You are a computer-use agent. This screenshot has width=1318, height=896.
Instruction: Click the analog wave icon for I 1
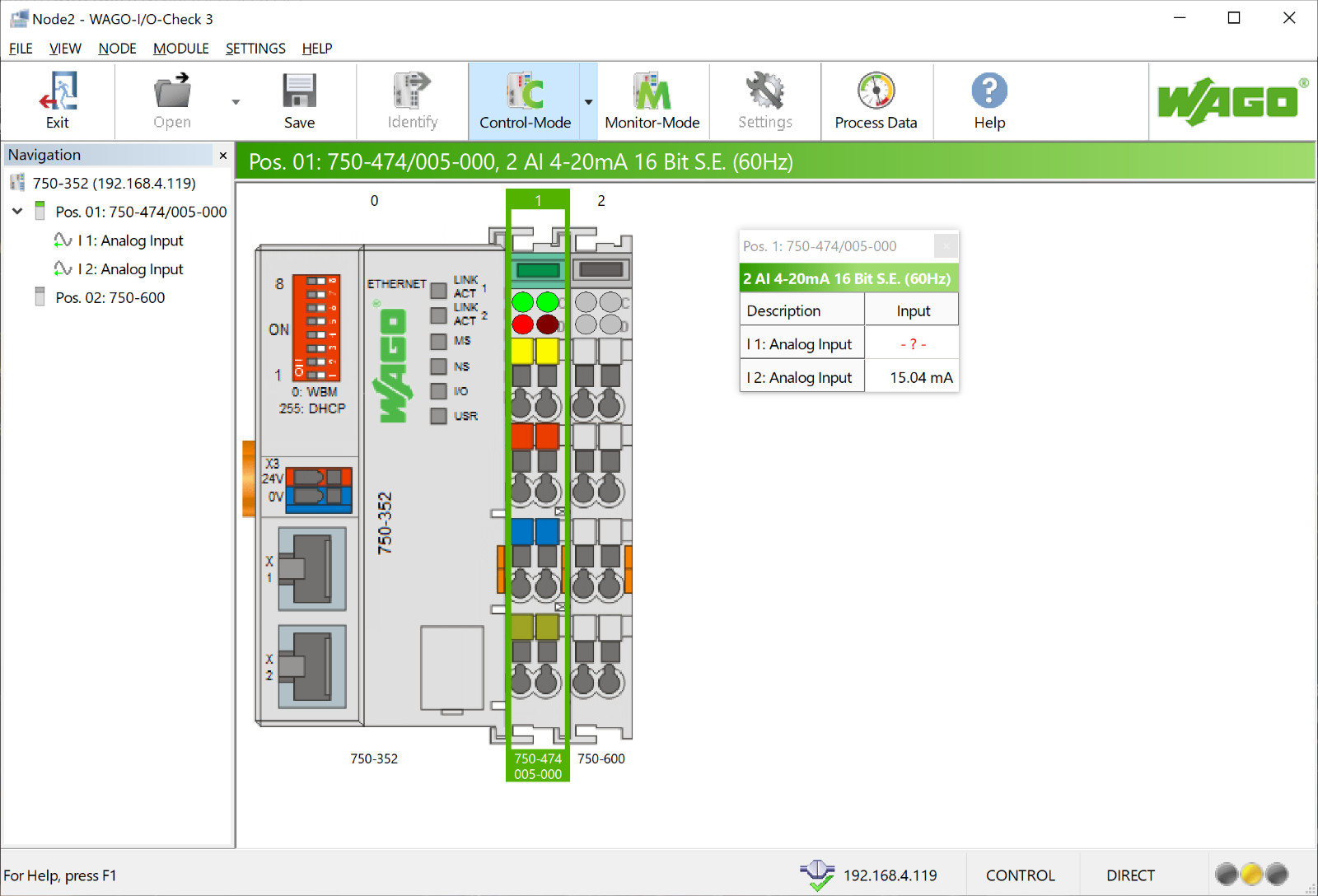pos(63,240)
